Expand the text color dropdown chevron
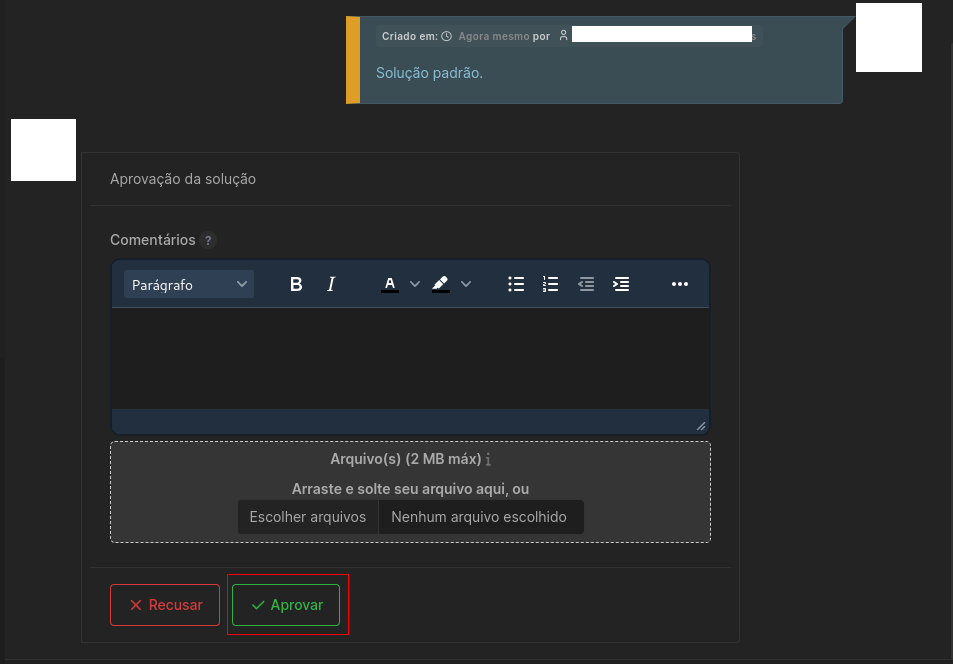Image resolution: width=953 pixels, height=664 pixels. 414,284
